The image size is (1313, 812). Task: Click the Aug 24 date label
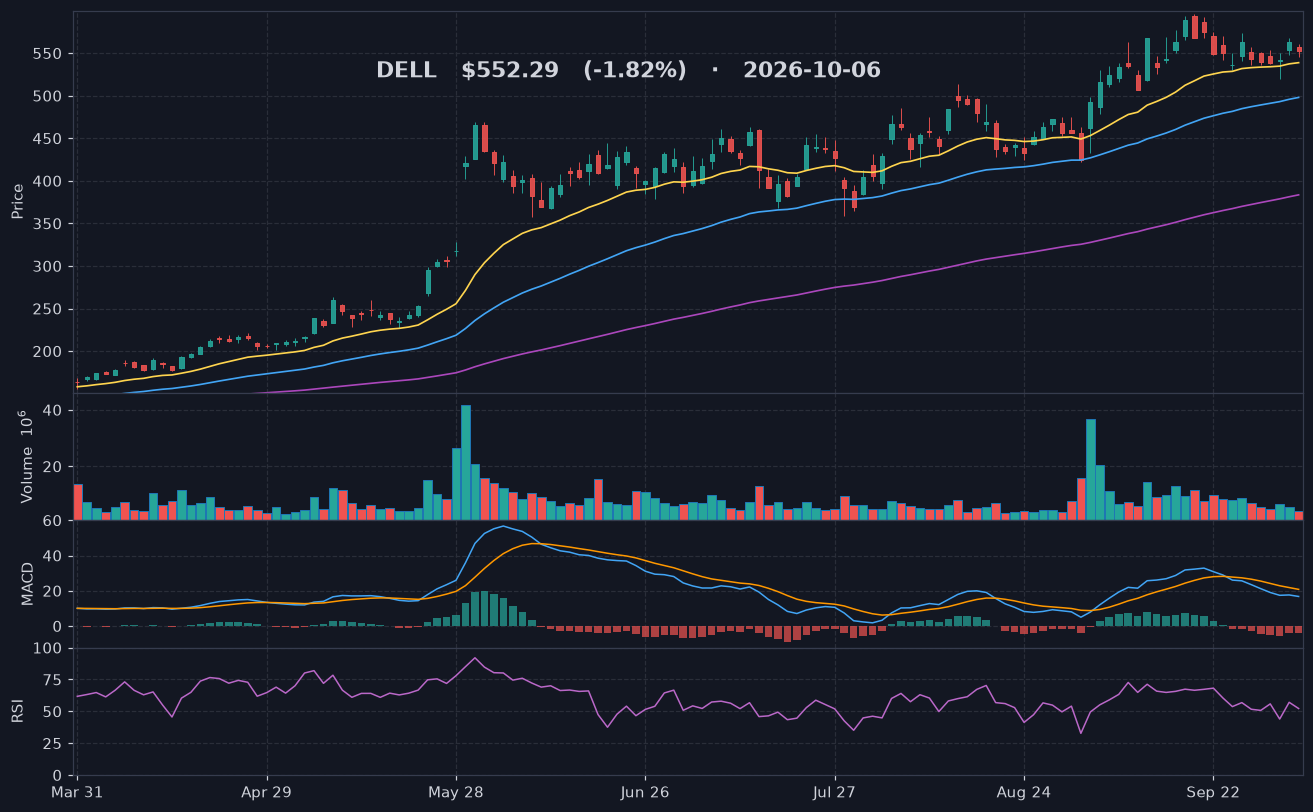pyautogui.click(x=1024, y=793)
